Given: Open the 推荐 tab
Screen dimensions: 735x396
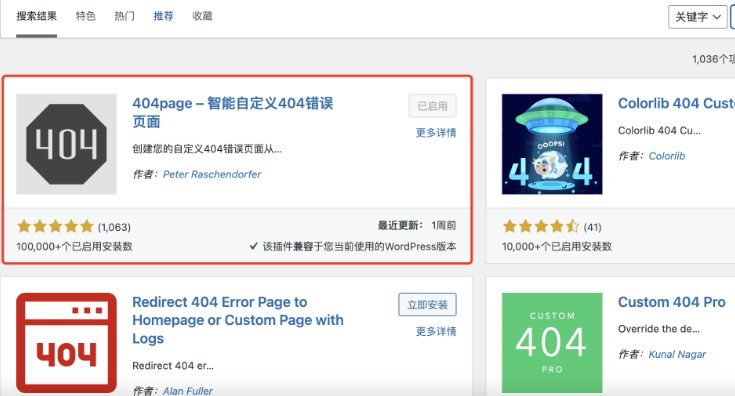Looking at the screenshot, I should [163, 16].
